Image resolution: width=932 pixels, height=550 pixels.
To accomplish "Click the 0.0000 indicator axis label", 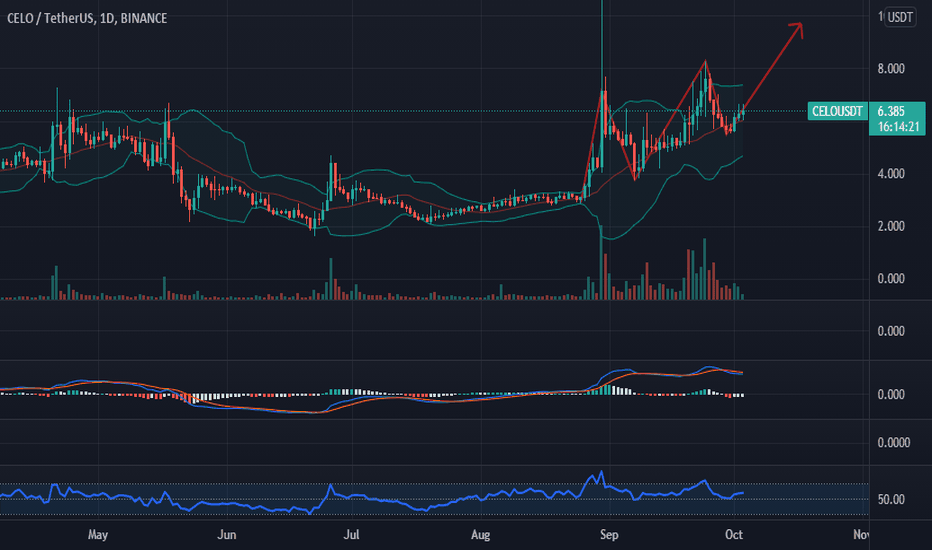I will pyautogui.click(x=893, y=442).
